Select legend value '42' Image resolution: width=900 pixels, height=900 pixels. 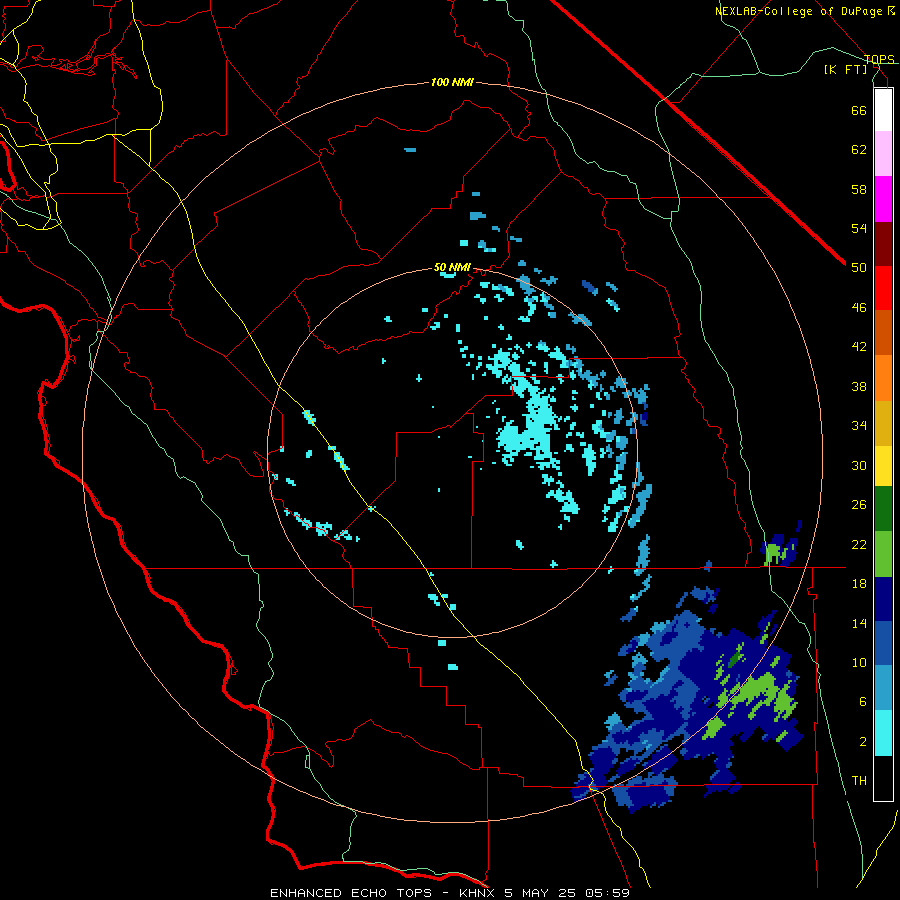pyautogui.click(x=859, y=347)
